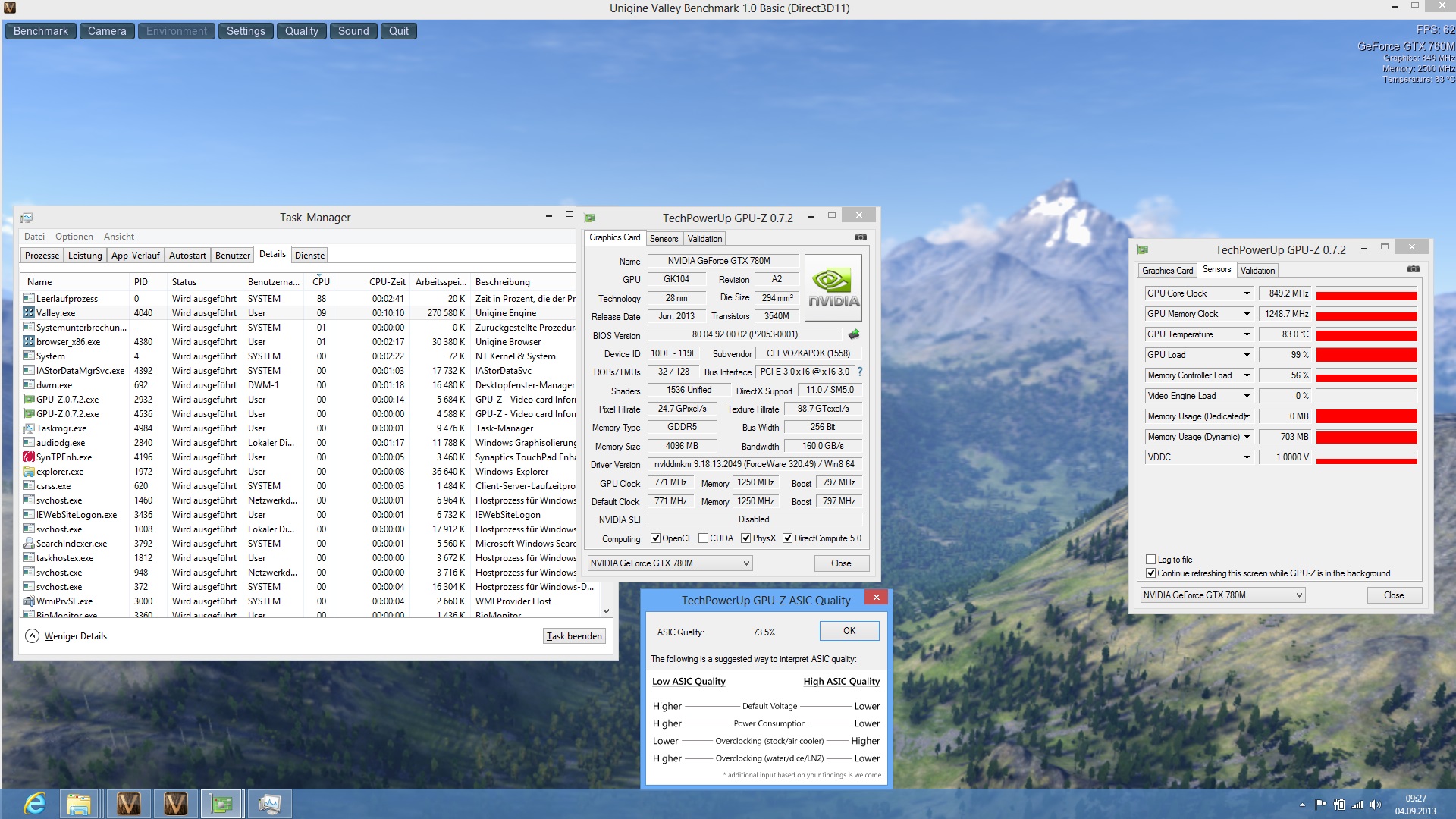The width and height of the screenshot is (1456, 819).
Task: Toggle the CUDA checkbox
Action: [x=703, y=538]
